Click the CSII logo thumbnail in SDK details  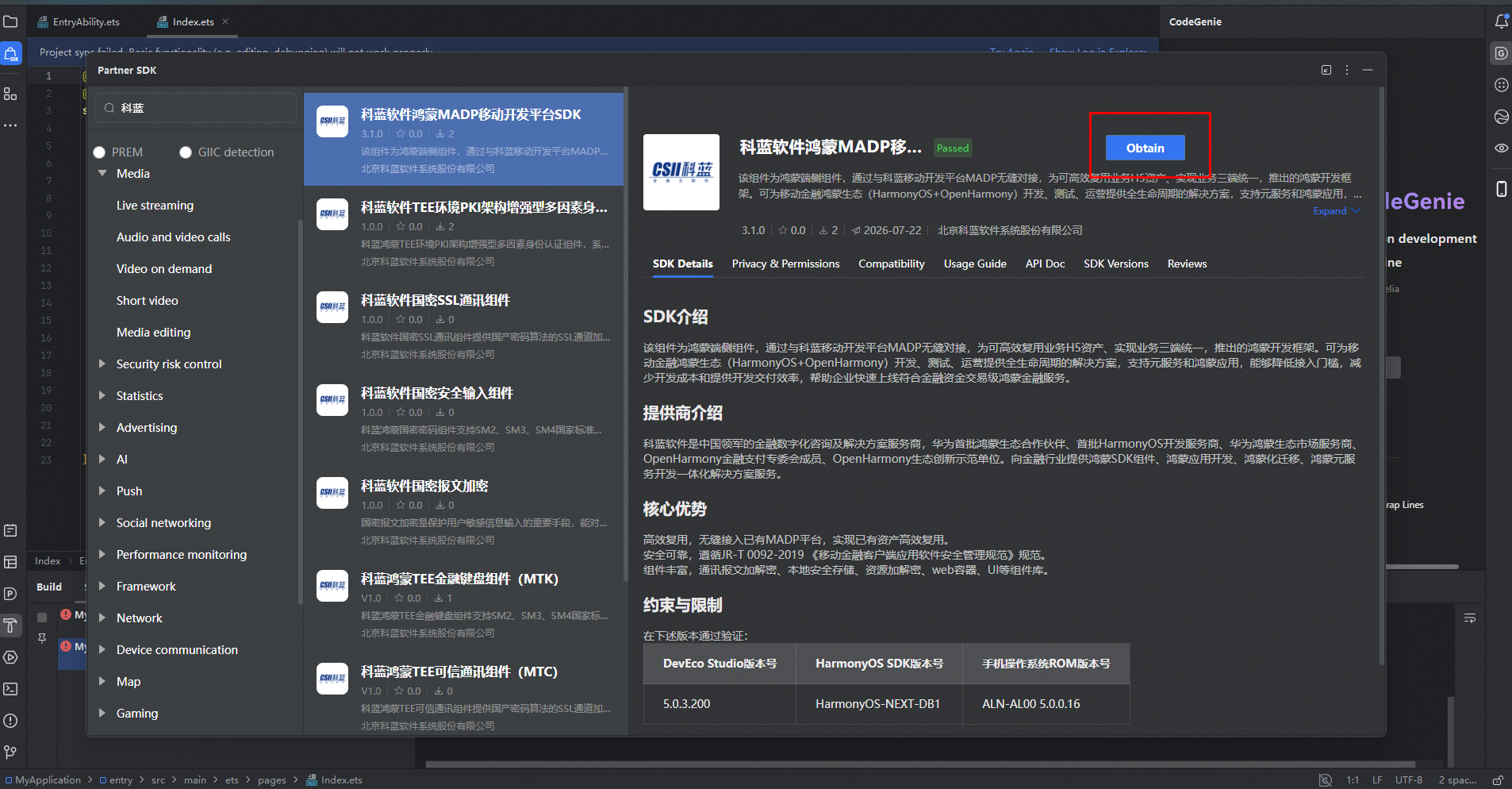(681, 171)
